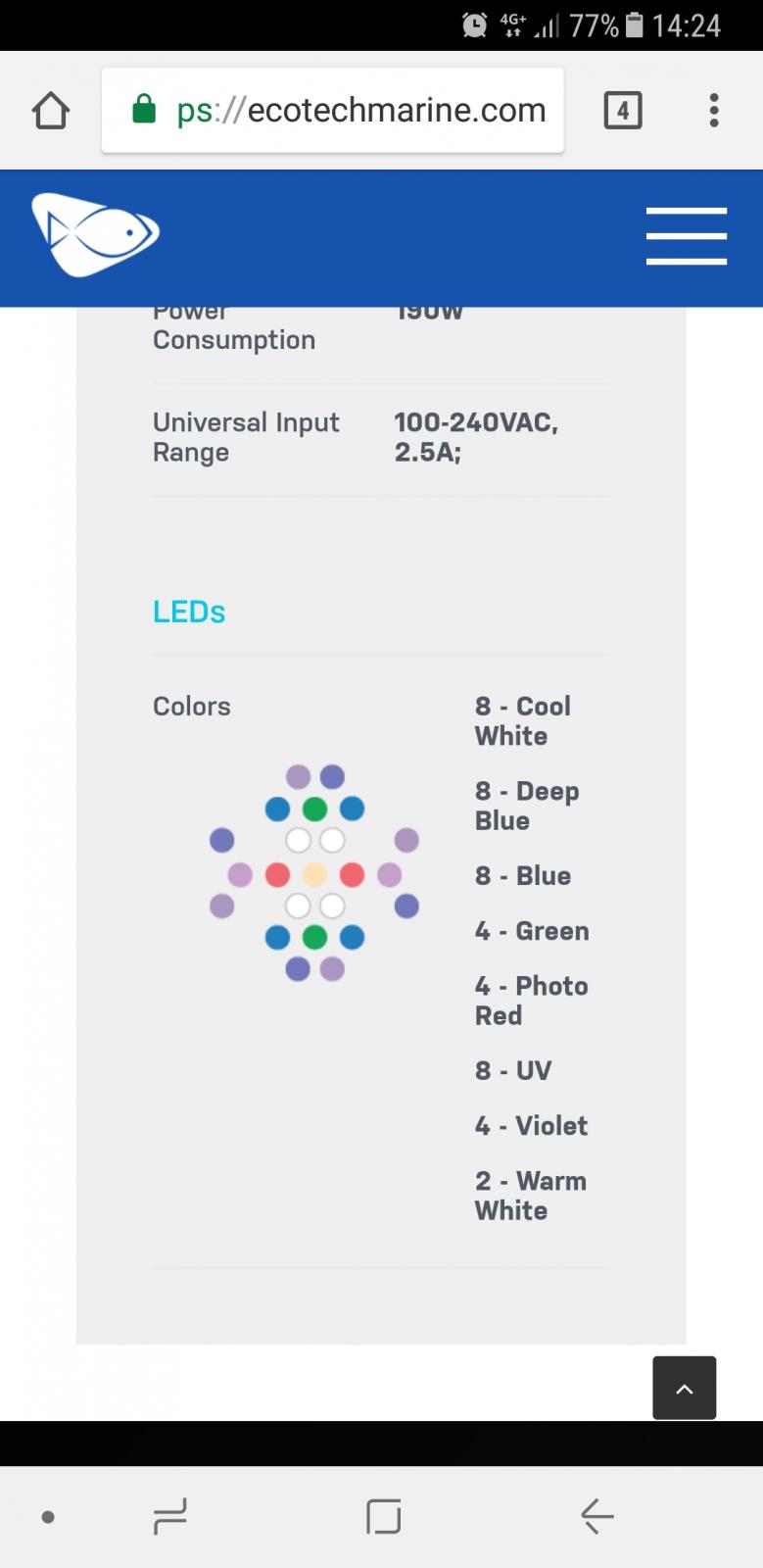This screenshot has height=1568, width=763.
Task: Tap the battery indicator in the status bar
Action: pyautogui.click(x=635, y=25)
